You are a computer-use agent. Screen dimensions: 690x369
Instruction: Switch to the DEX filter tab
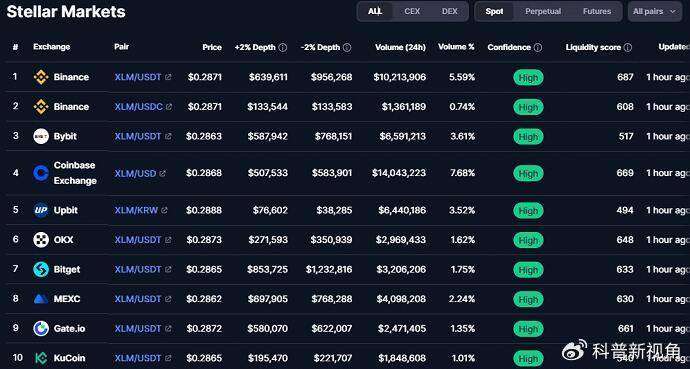450,11
